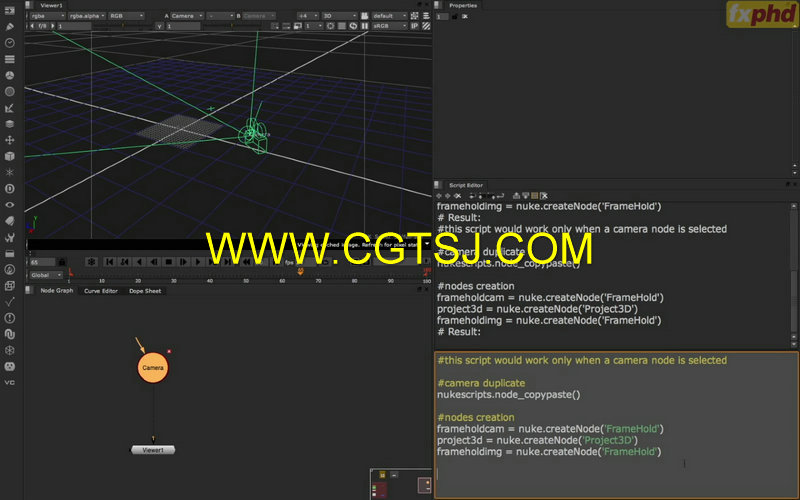The width and height of the screenshot is (800, 500).
Task: Step forward one frame
Action: point(183,262)
